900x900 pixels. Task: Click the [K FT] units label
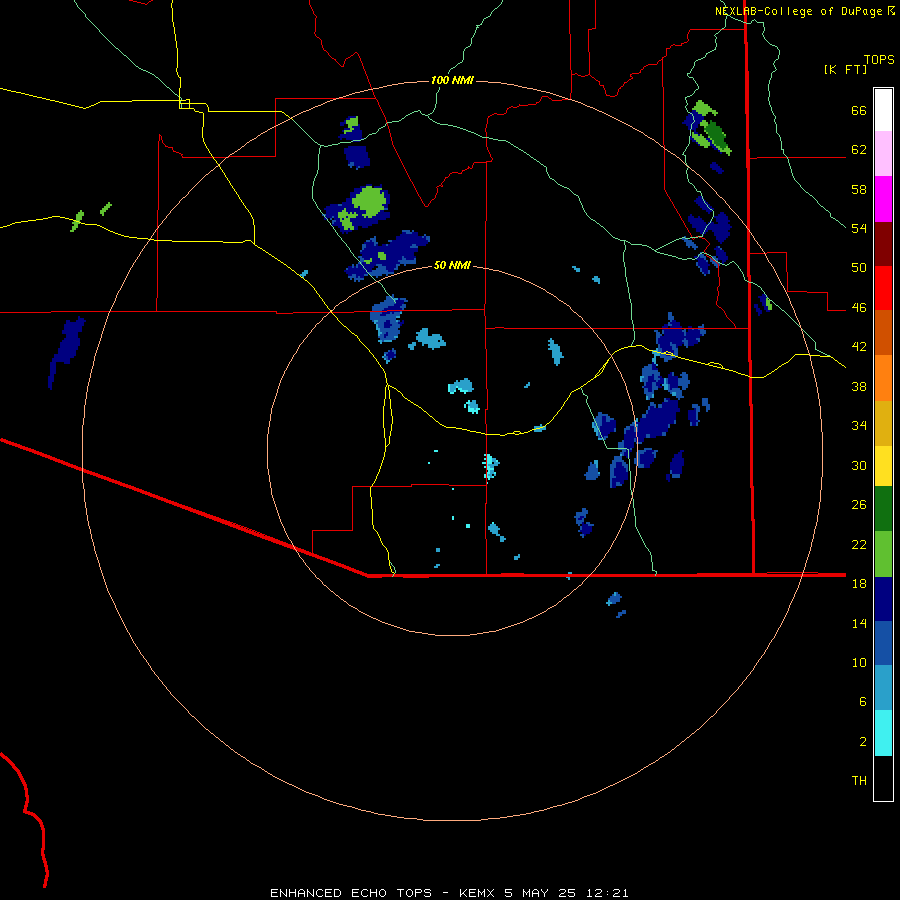[x=845, y=69]
